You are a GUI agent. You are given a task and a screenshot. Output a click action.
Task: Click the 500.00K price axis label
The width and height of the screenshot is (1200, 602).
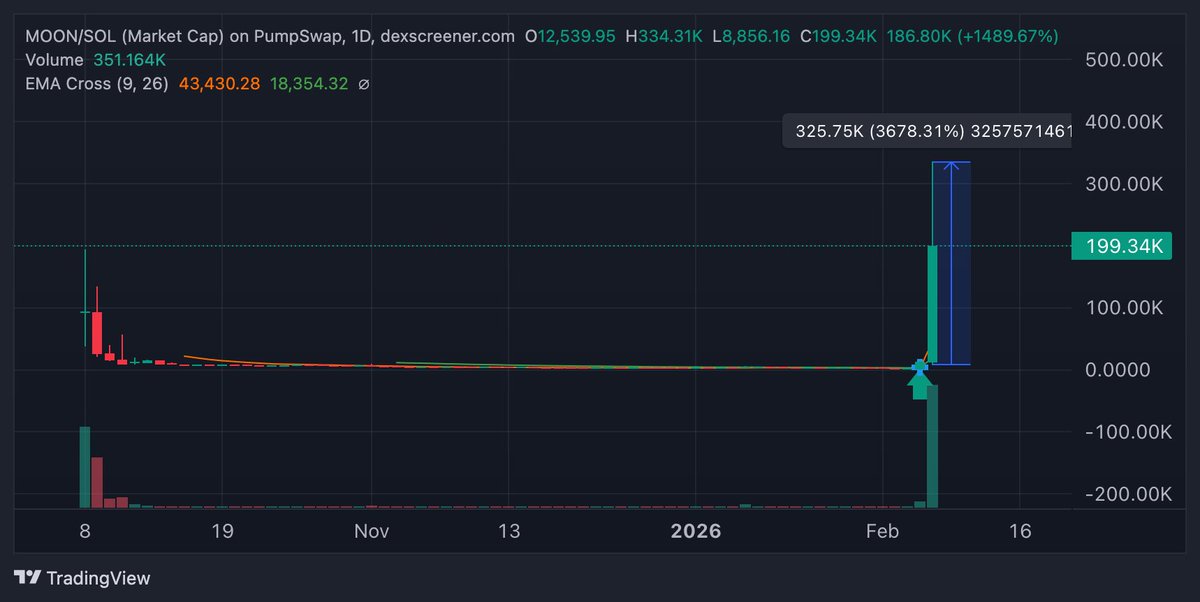coord(1124,59)
